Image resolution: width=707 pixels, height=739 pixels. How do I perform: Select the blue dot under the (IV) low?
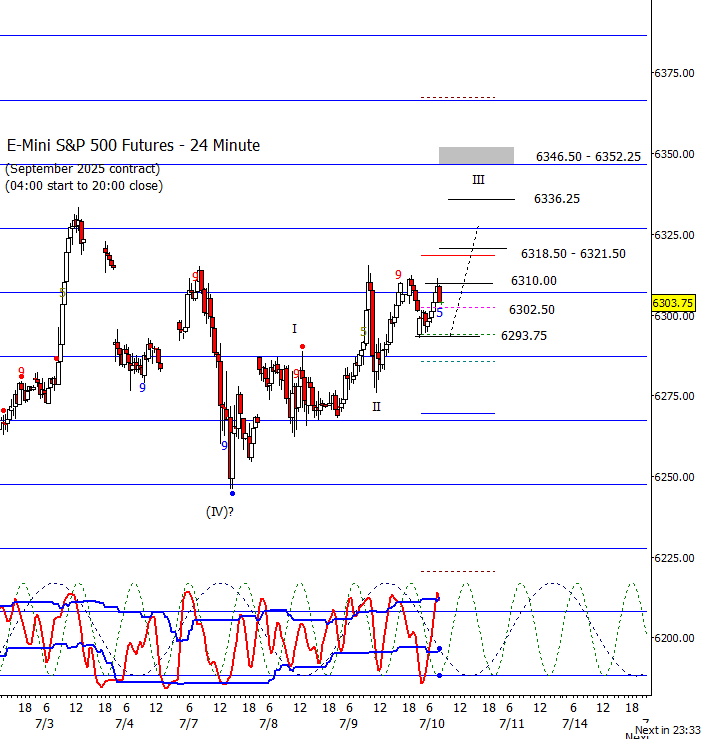[232, 493]
